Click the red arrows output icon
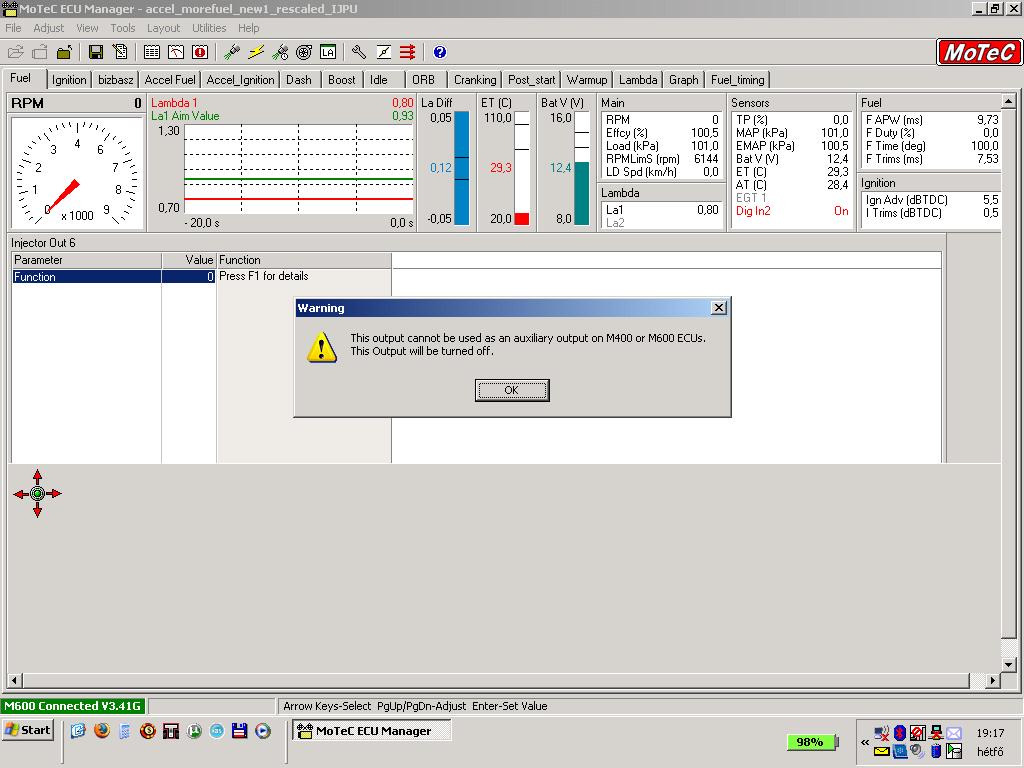This screenshot has height=768, width=1024. (x=408, y=52)
